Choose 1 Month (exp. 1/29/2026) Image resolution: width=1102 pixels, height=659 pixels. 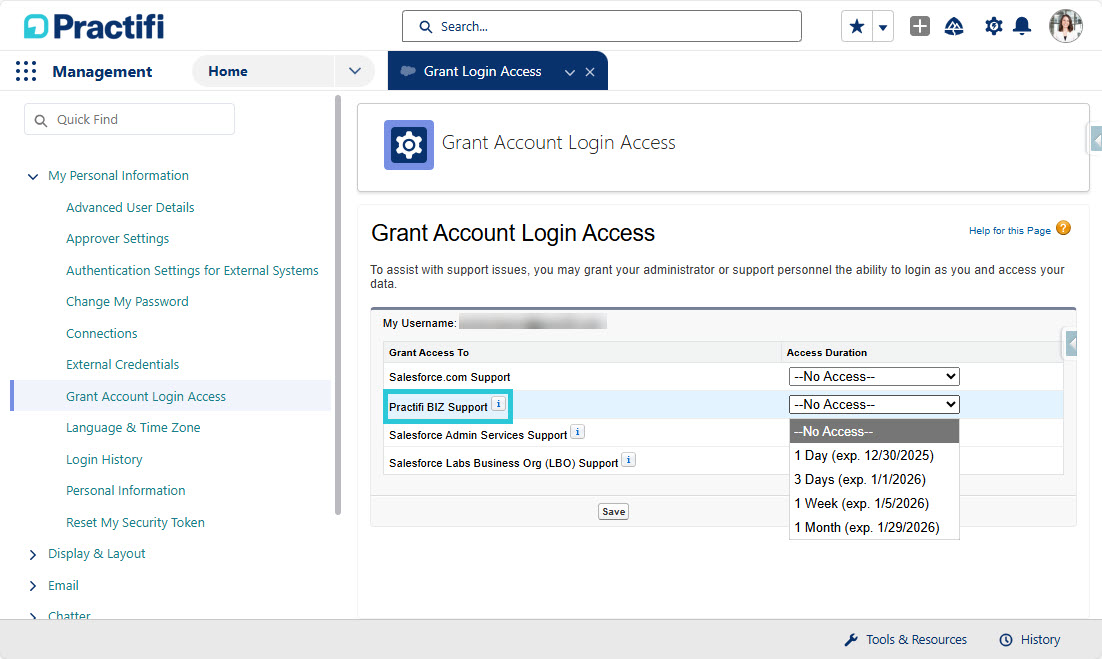[x=874, y=527]
